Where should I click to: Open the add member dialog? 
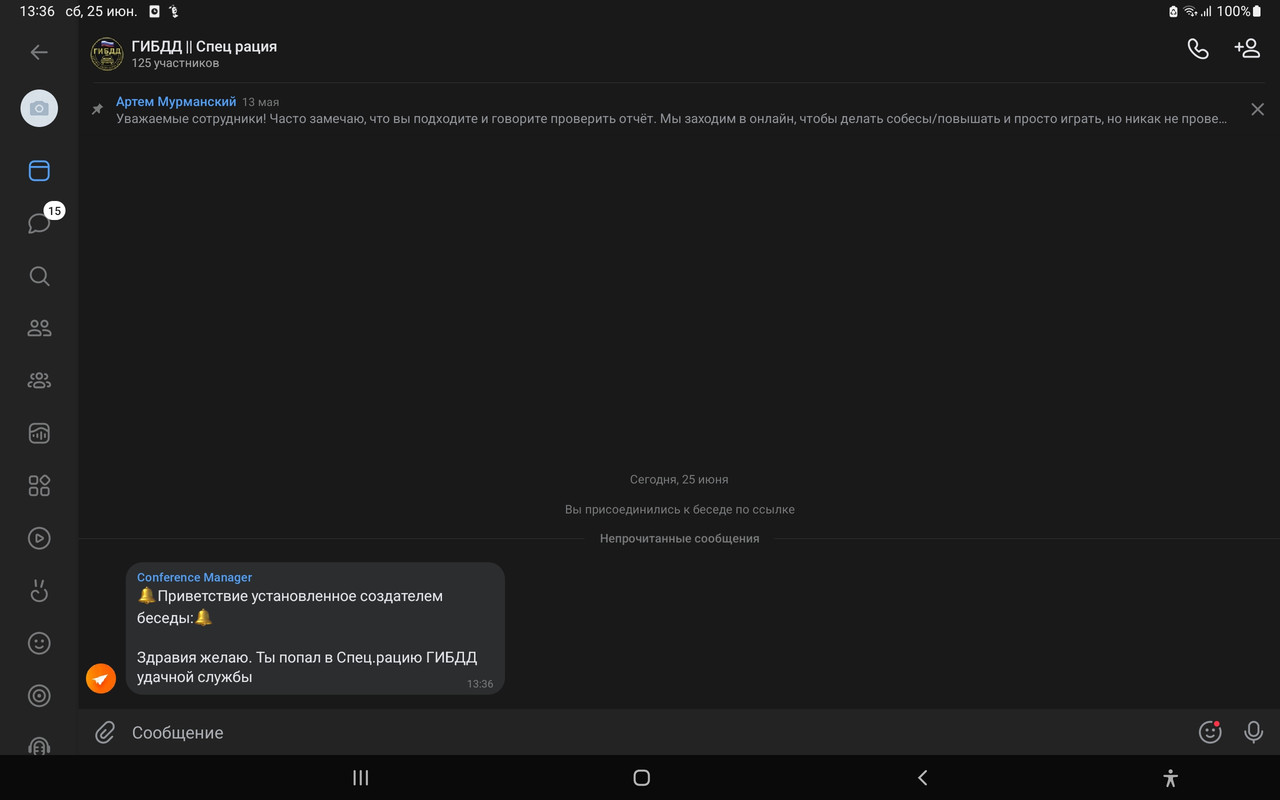click(1247, 47)
